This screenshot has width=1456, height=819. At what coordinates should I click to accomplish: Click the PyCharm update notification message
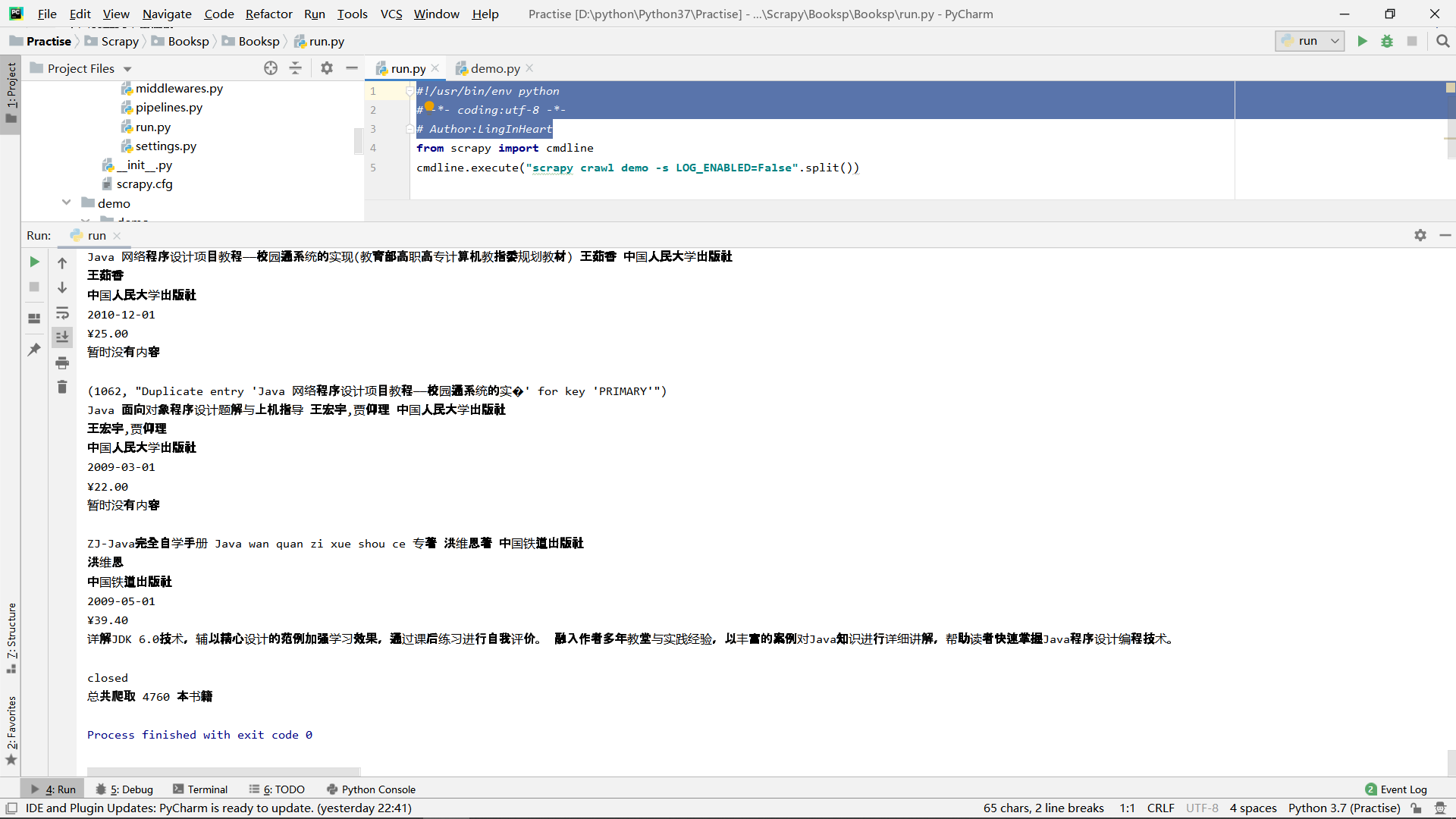(218, 808)
